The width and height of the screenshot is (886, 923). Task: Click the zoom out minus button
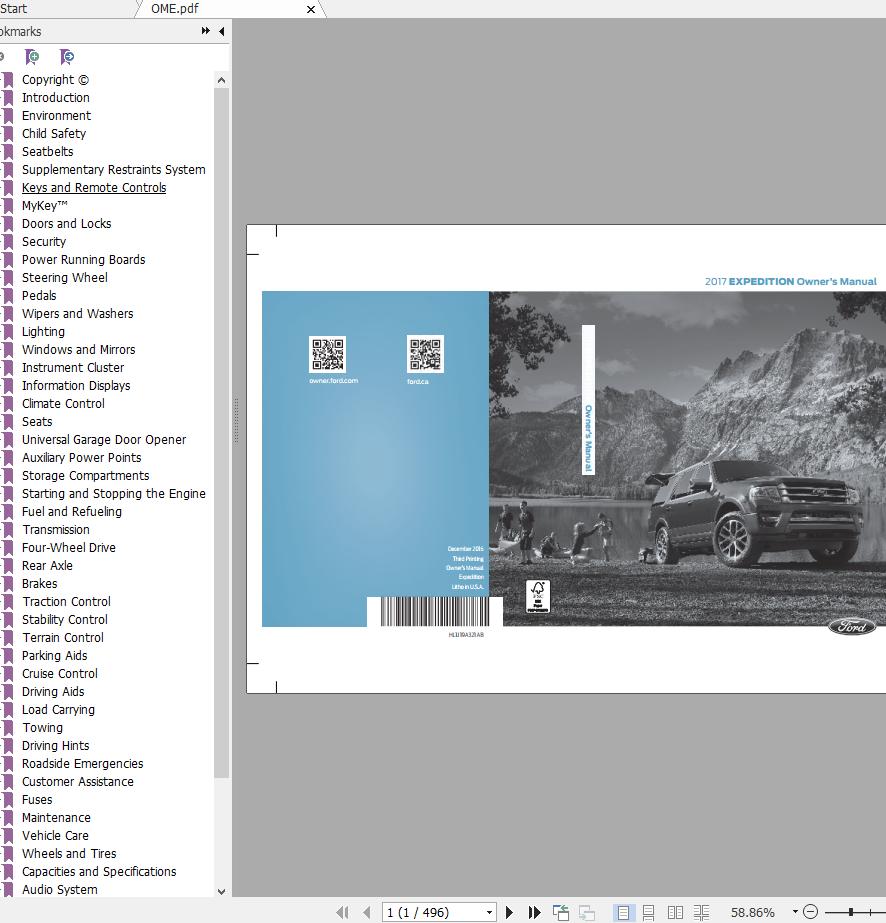pos(811,912)
